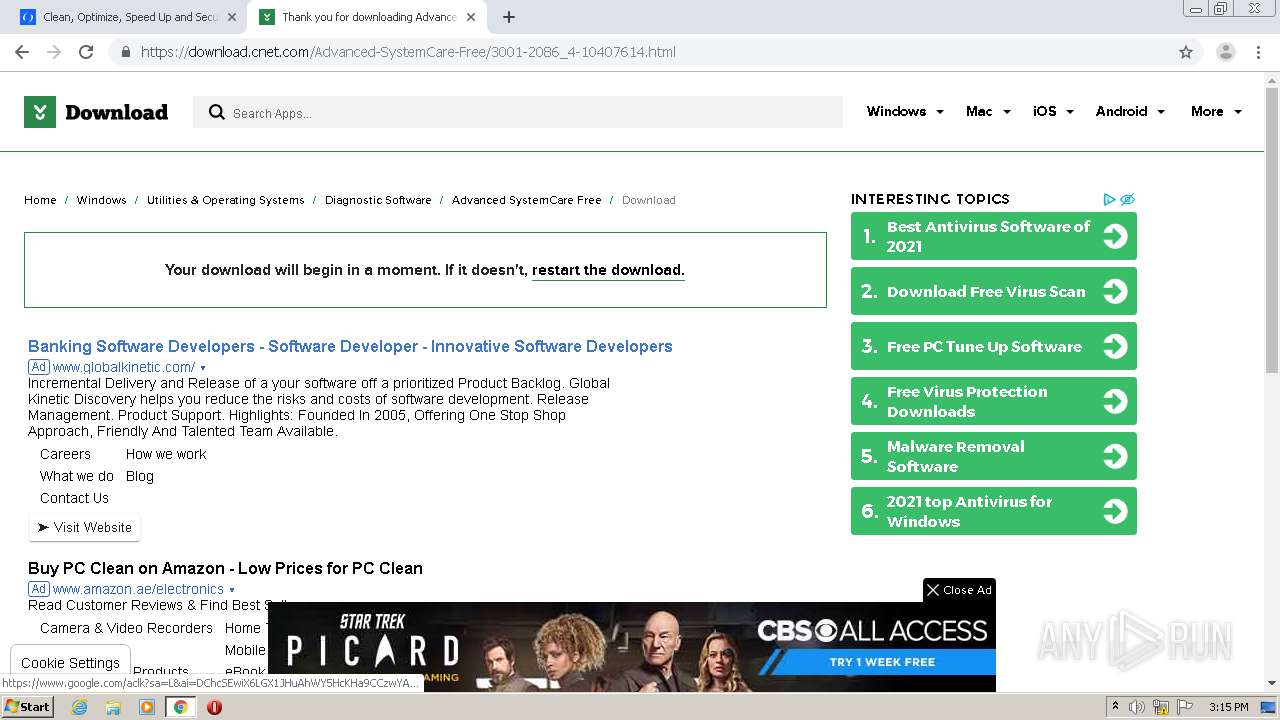Open Advanced SystemCare Free breadcrumb
Image resolution: width=1280 pixels, height=720 pixels.
526,200
